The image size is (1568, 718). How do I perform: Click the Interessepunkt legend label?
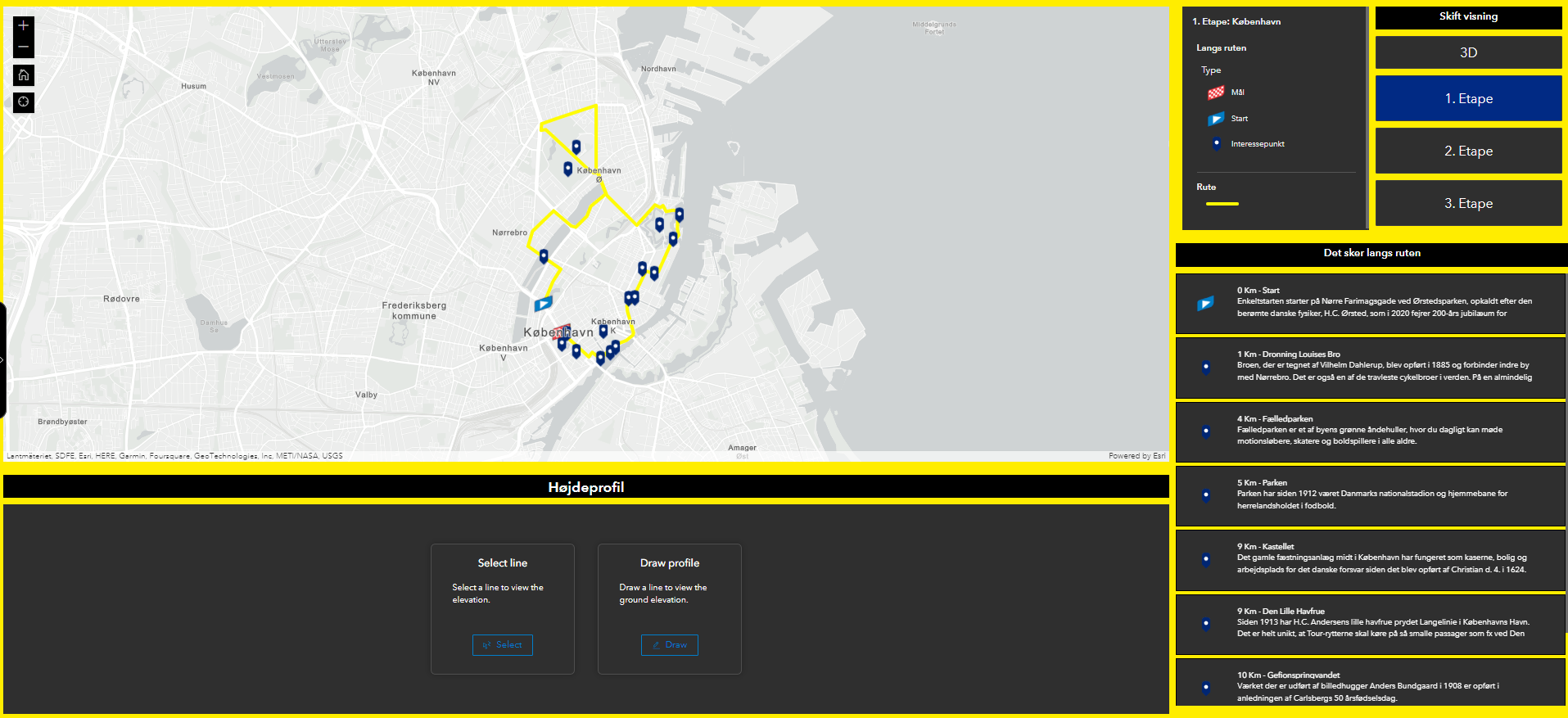[1258, 144]
